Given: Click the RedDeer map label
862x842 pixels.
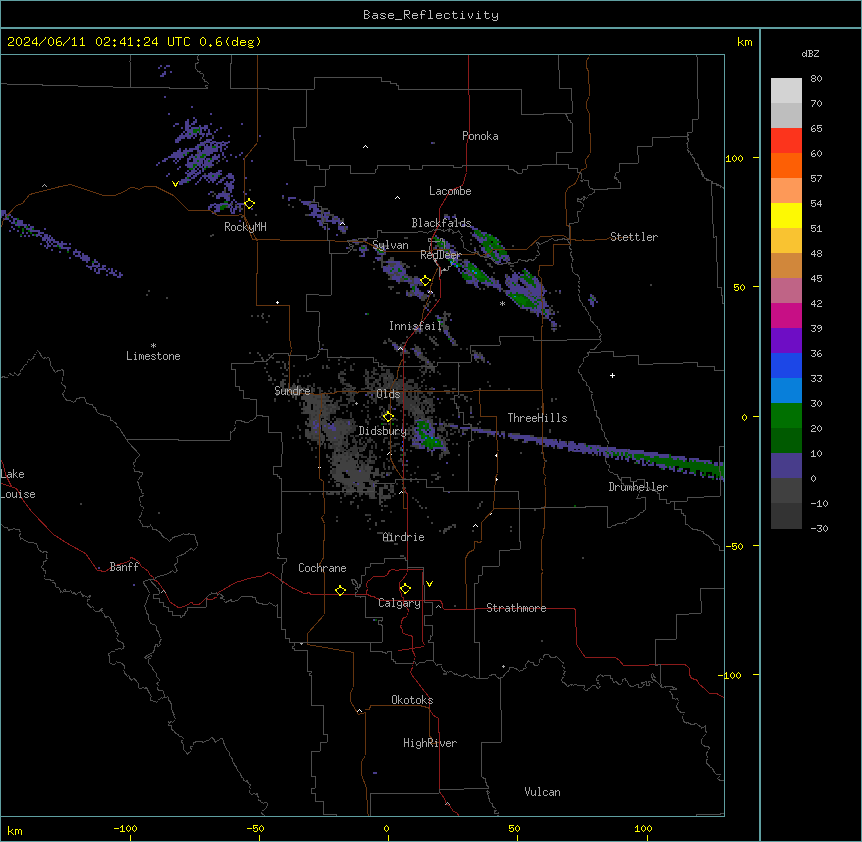Looking at the screenshot, I should point(440,255).
